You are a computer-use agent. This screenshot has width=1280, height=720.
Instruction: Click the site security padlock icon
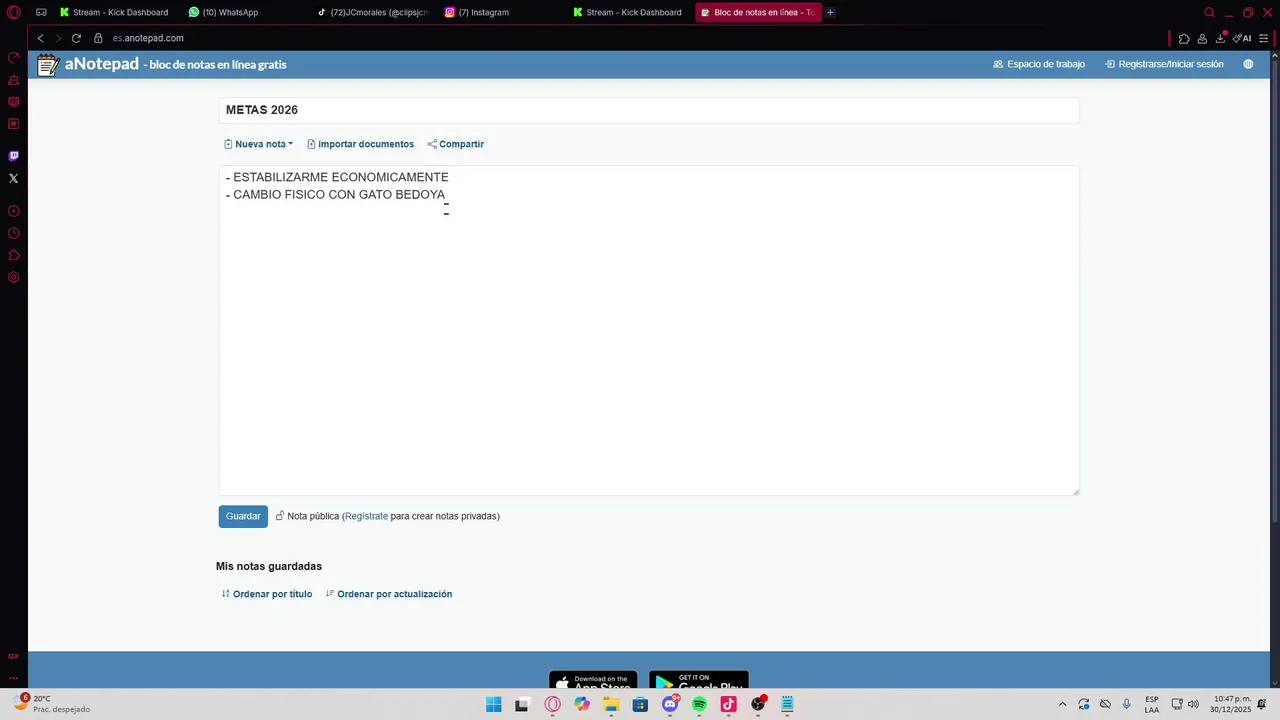(98, 38)
